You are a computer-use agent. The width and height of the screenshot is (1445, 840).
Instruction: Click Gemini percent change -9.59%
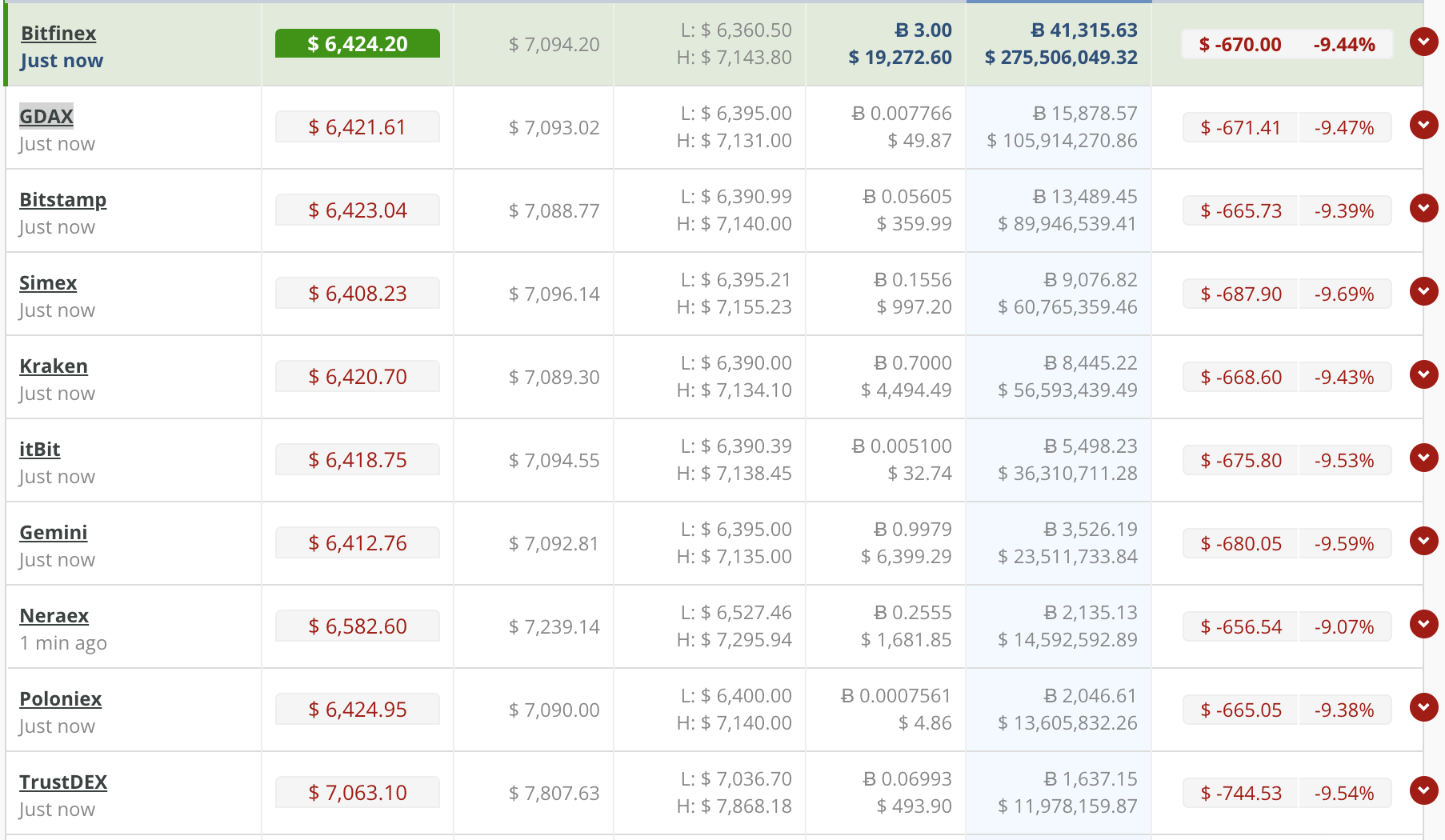pos(1344,544)
